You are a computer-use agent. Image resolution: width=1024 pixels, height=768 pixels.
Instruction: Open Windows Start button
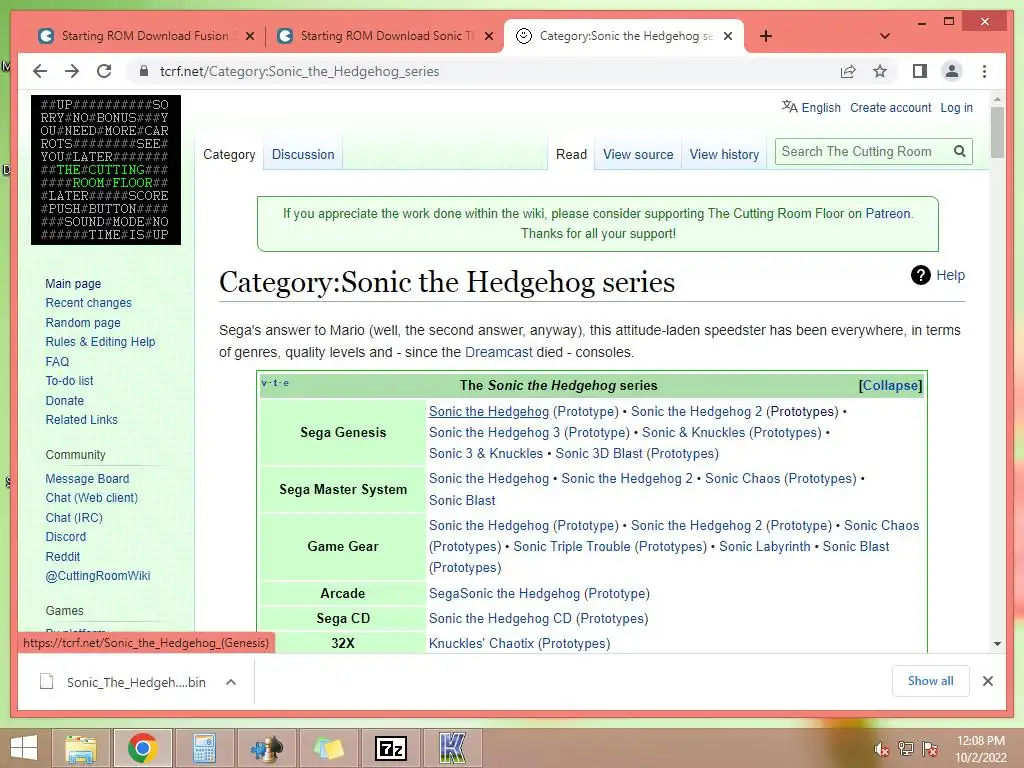click(x=24, y=748)
